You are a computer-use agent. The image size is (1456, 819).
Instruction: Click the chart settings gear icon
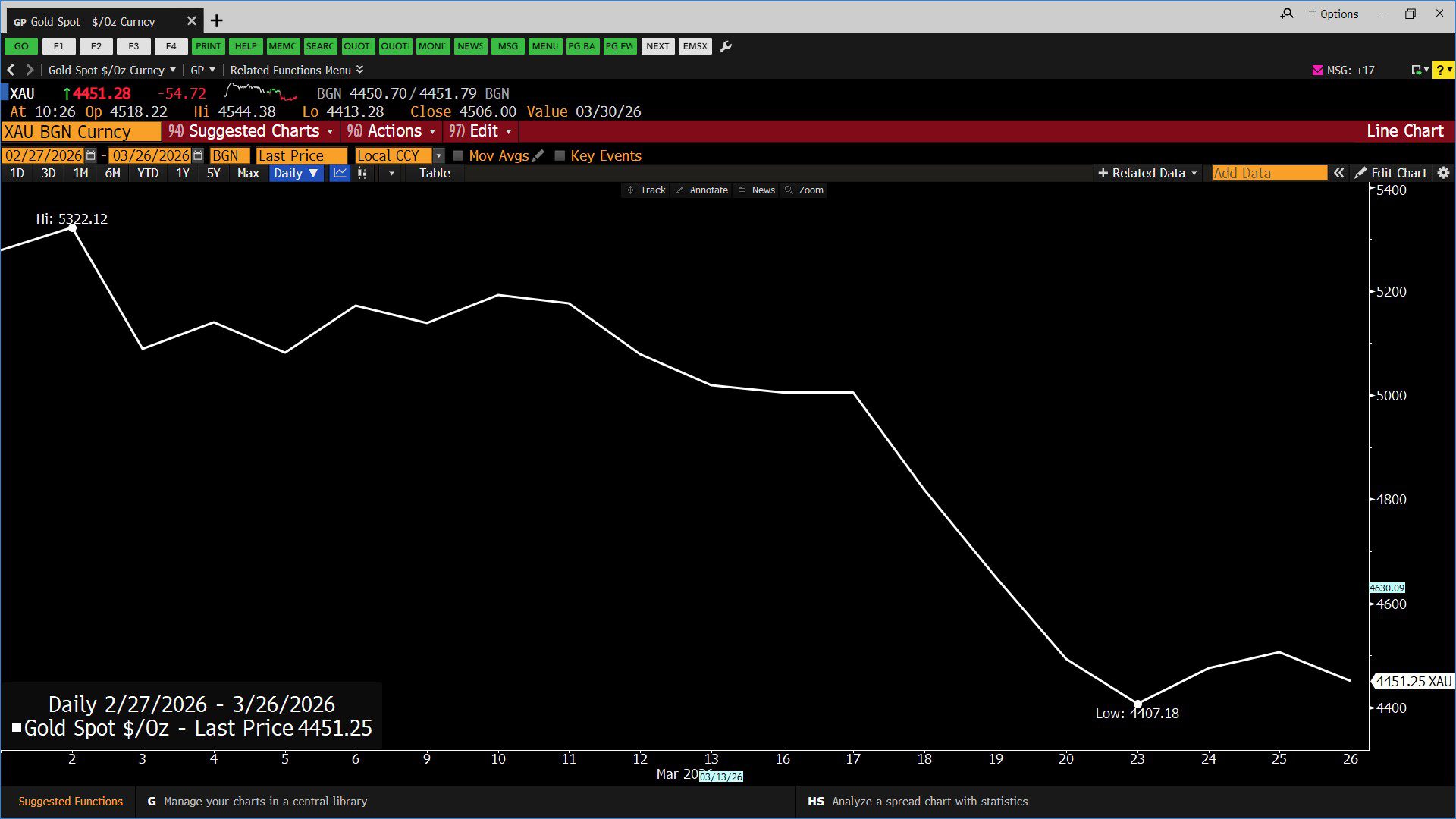click(x=1443, y=173)
